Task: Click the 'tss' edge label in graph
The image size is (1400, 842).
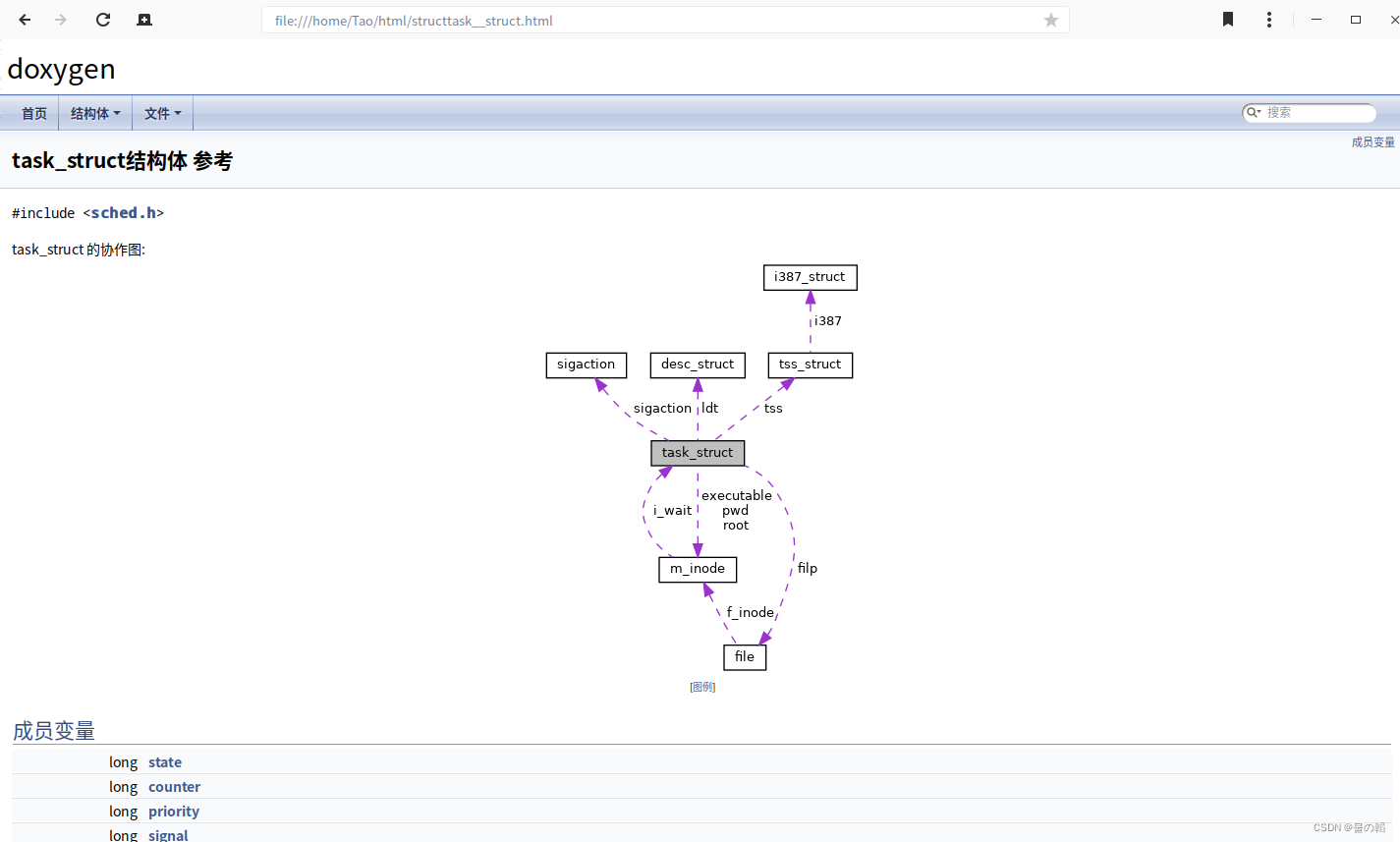Action: tap(774, 408)
